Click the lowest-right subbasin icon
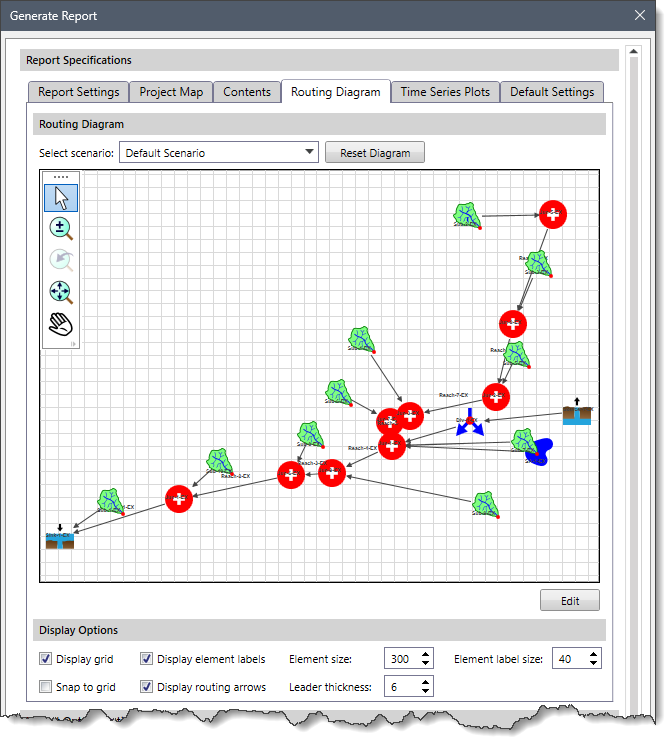 point(486,505)
